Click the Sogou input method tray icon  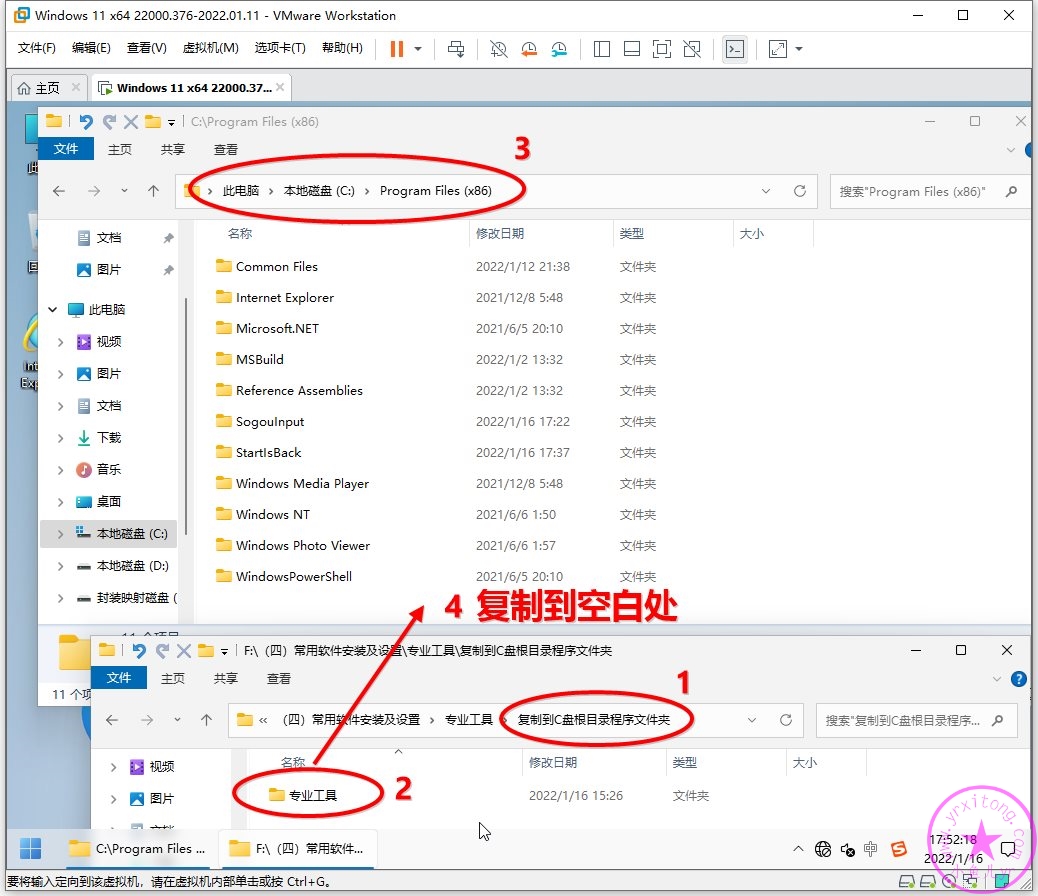[x=898, y=848]
